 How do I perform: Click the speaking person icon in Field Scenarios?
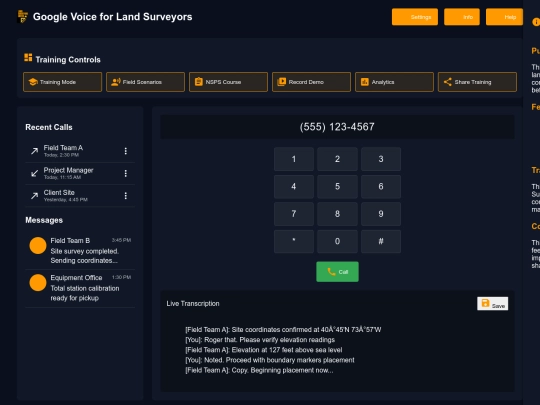116,82
